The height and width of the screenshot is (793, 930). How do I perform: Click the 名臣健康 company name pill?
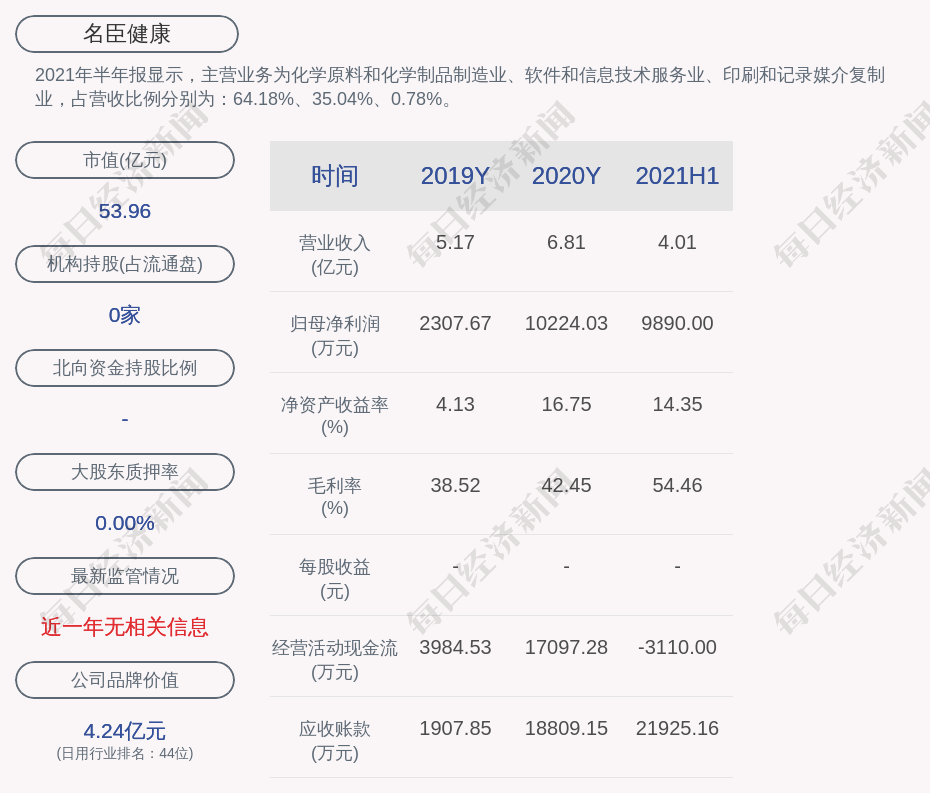[127, 34]
